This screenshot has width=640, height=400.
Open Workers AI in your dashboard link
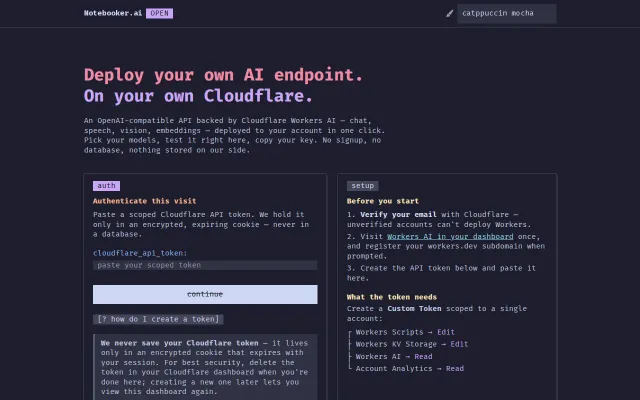pos(450,236)
